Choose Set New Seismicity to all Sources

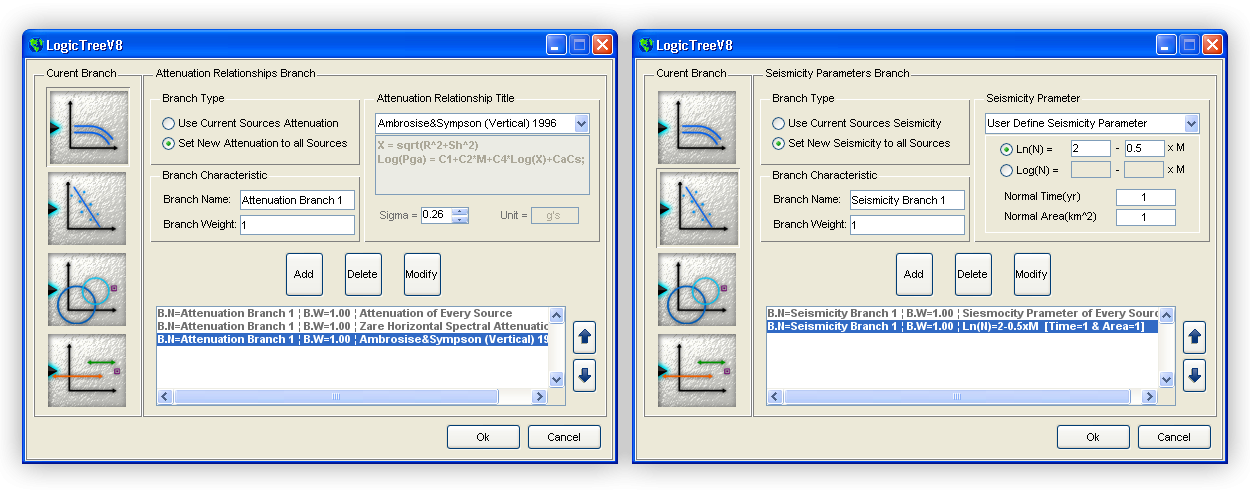point(779,143)
